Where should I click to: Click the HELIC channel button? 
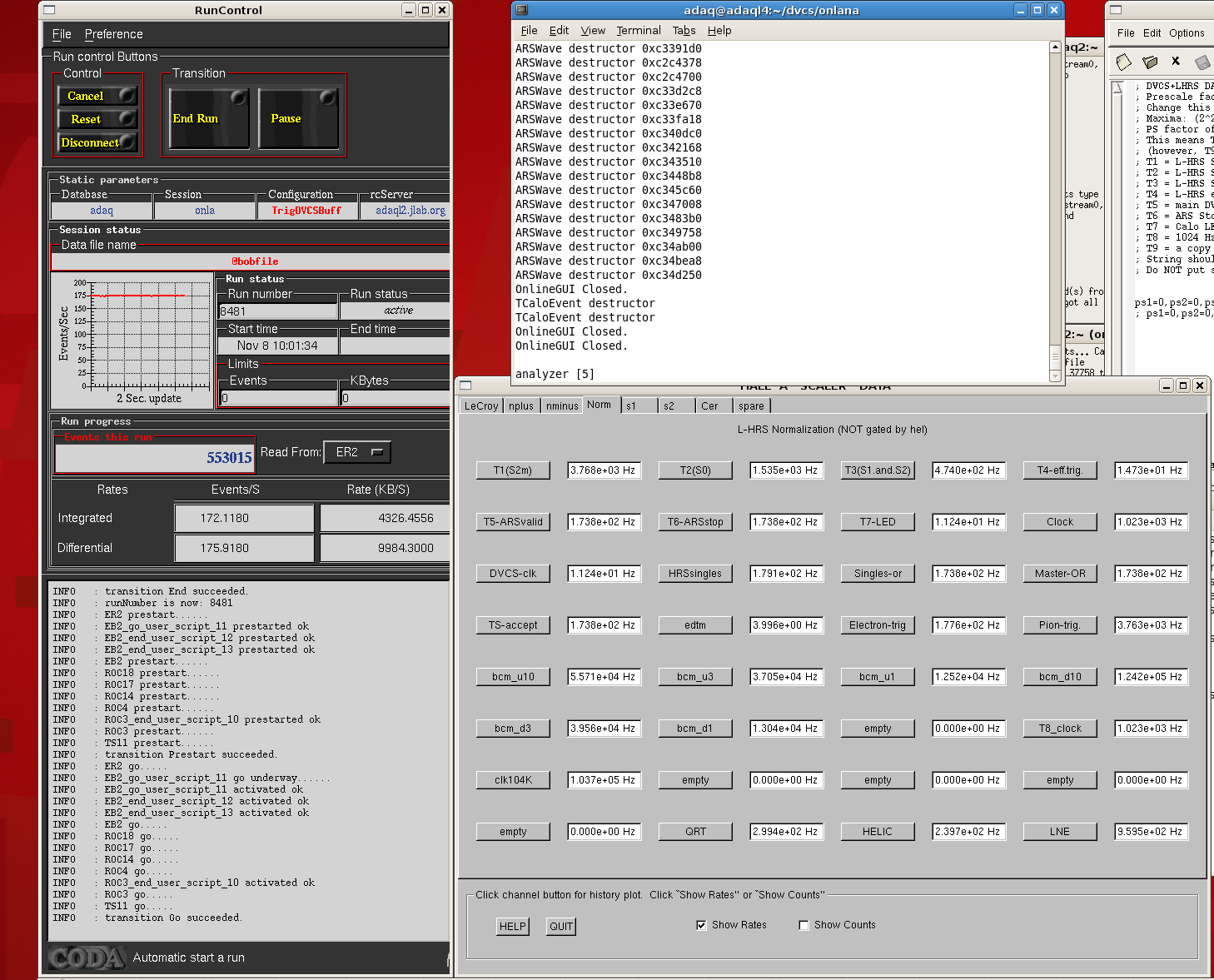pyautogui.click(x=878, y=832)
